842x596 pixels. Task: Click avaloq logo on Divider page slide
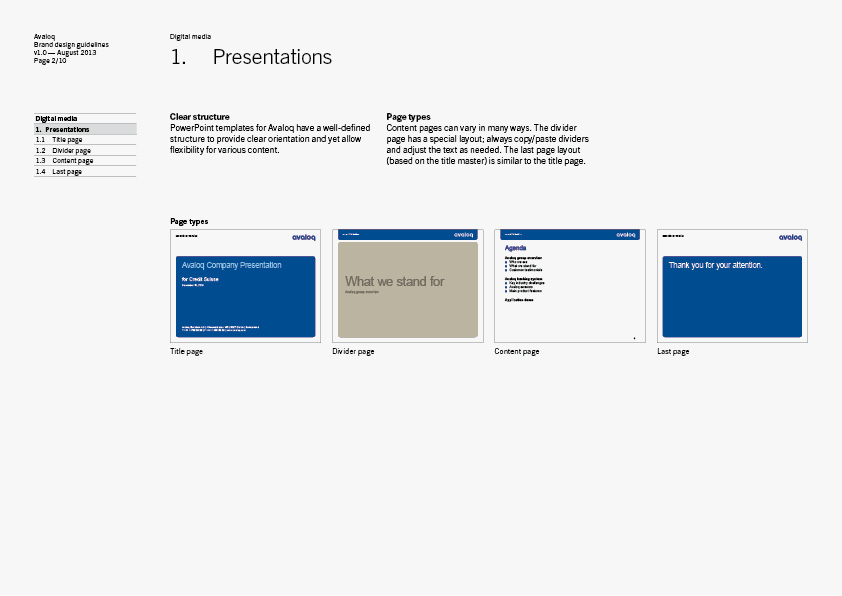tap(463, 235)
